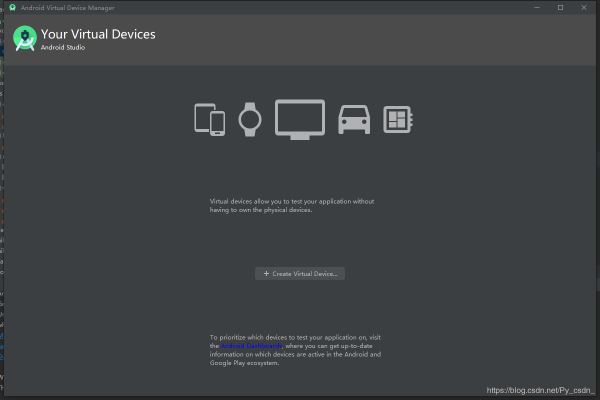Click the Wear OS watch icon
600x400 pixels.
250,119
